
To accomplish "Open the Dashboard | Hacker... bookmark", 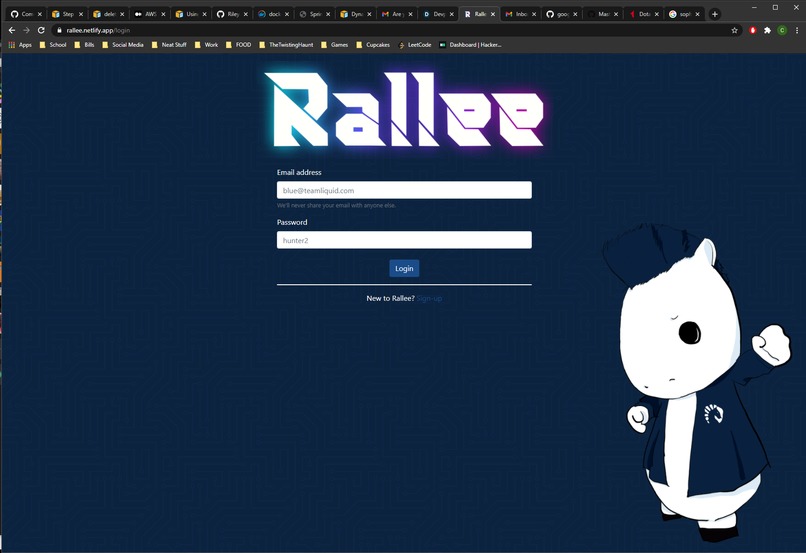I will (470, 45).
